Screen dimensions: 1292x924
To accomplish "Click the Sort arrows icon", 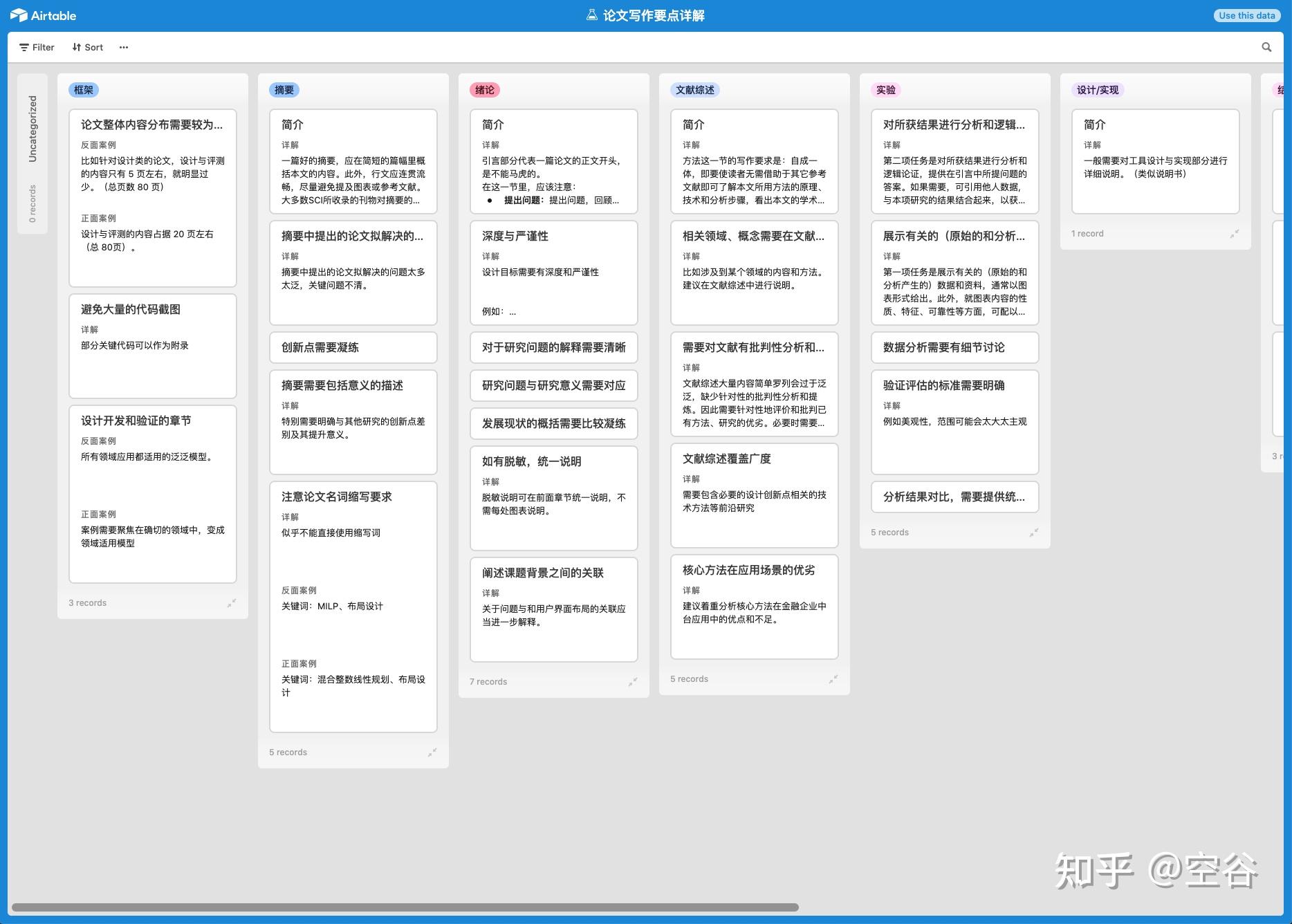I will pos(75,47).
